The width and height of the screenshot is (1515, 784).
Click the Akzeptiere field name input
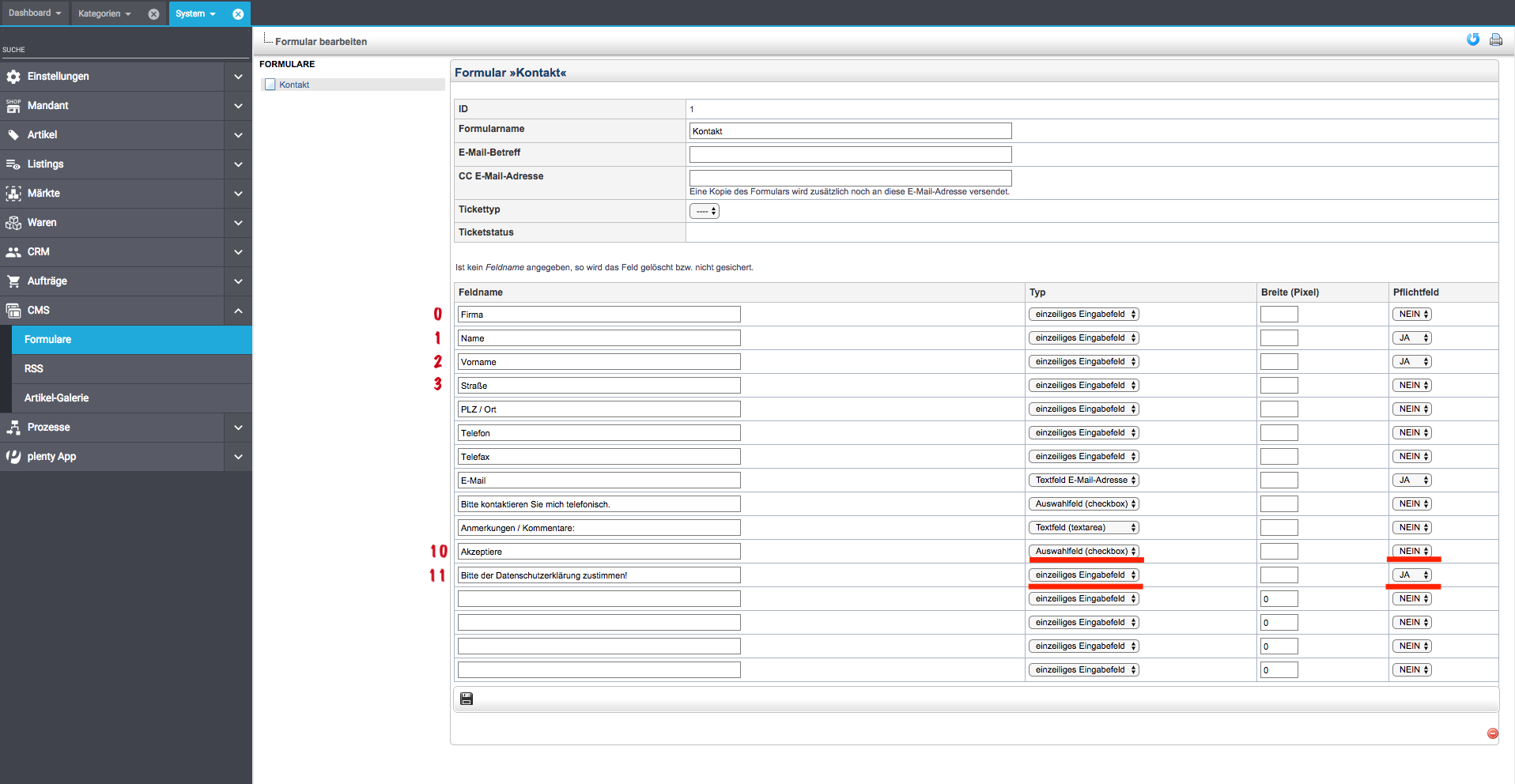599,552
